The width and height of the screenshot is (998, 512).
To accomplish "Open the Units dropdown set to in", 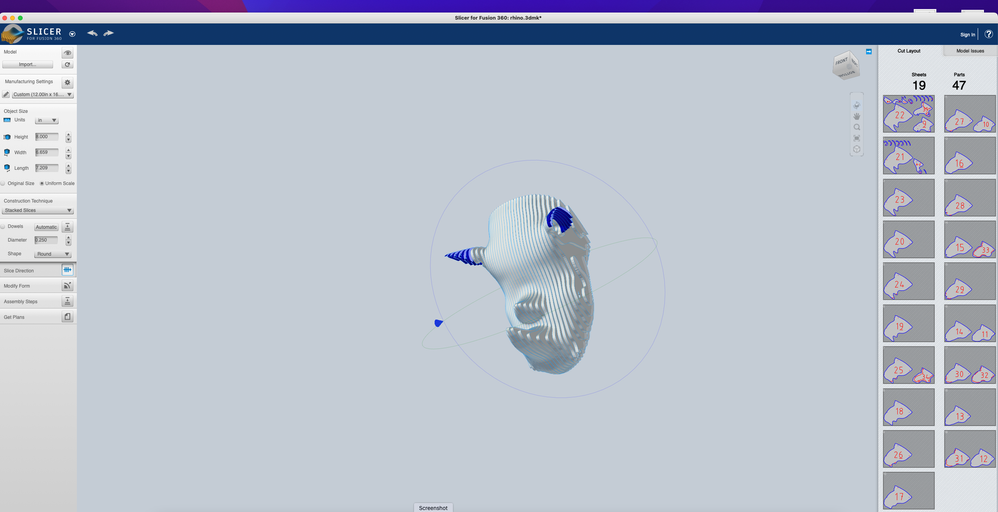I will click(46, 120).
